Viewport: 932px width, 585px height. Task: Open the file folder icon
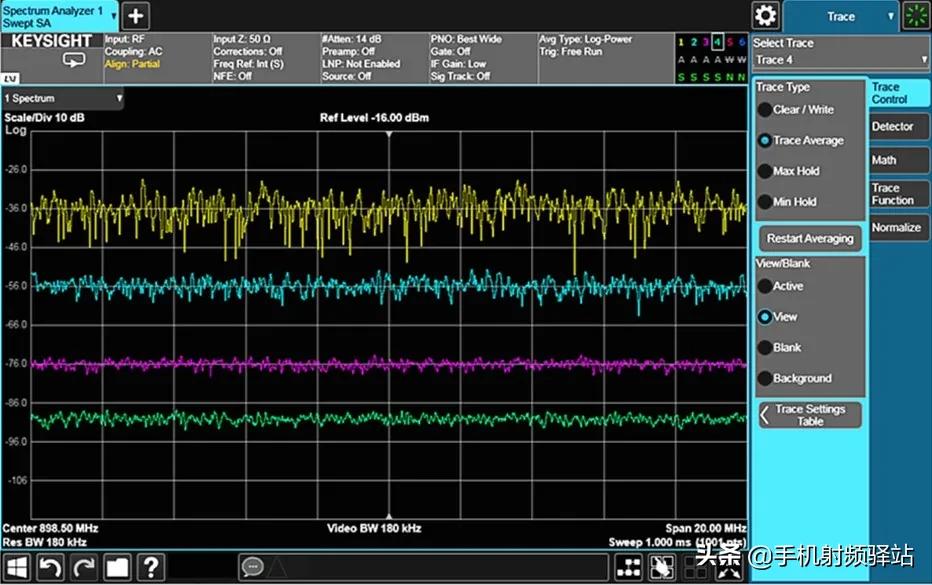[x=117, y=567]
